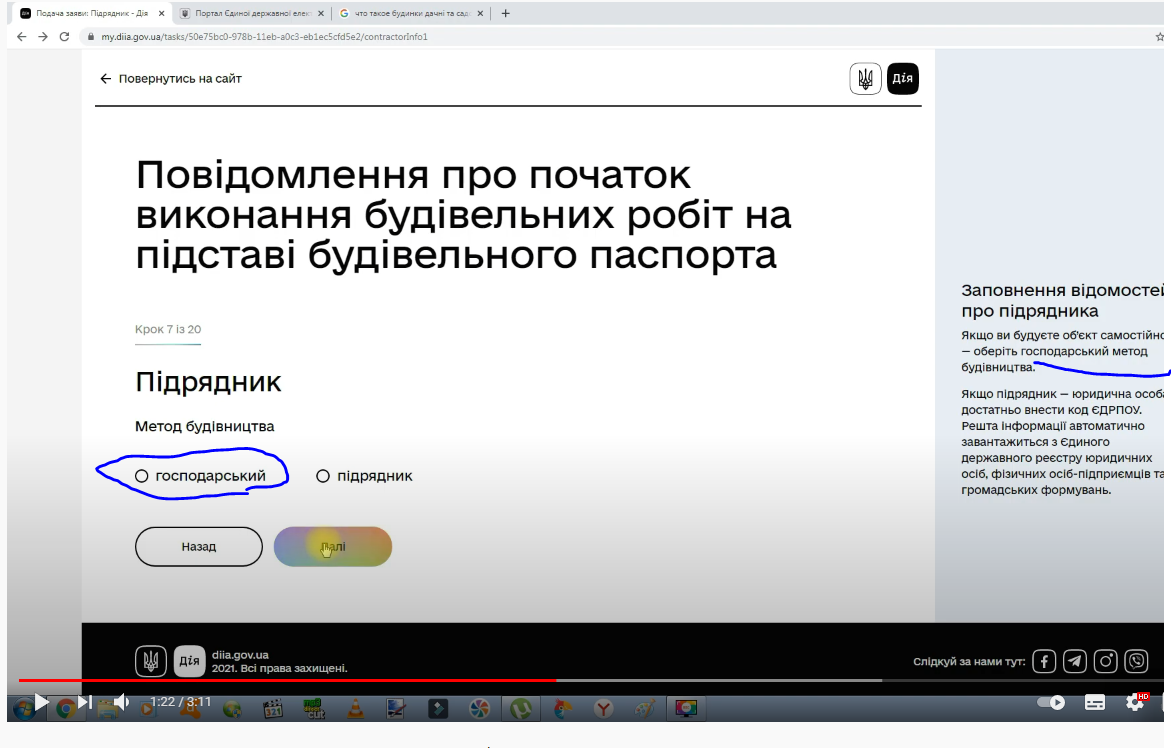The height and width of the screenshot is (748, 1171).
Task: Click the Повернутись на сайт link
Action: pyautogui.click(x=171, y=78)
